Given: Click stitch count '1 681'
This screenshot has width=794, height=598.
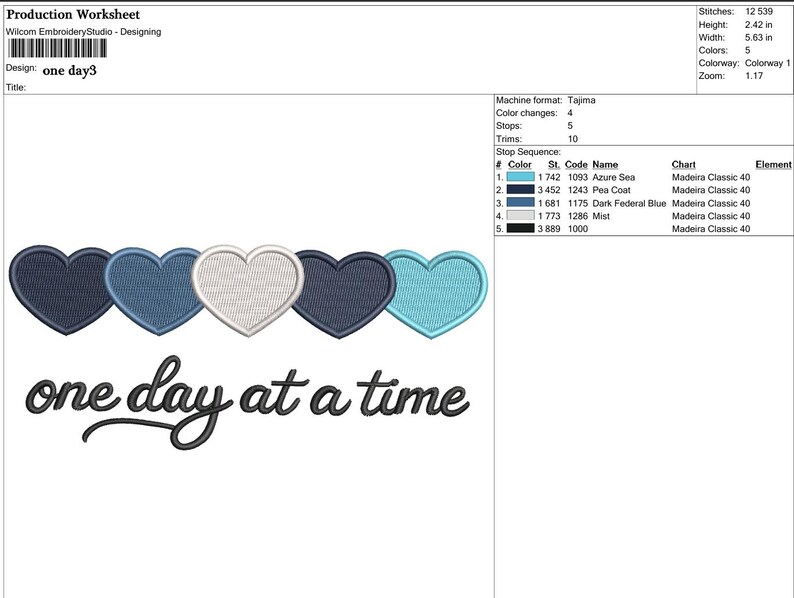Looking at the screenshot, I should point(549,203).
